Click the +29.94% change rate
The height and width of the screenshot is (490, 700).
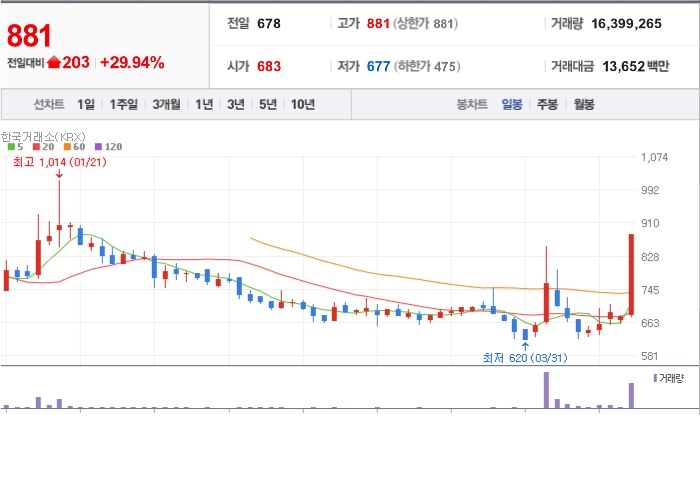coord(132,62)
